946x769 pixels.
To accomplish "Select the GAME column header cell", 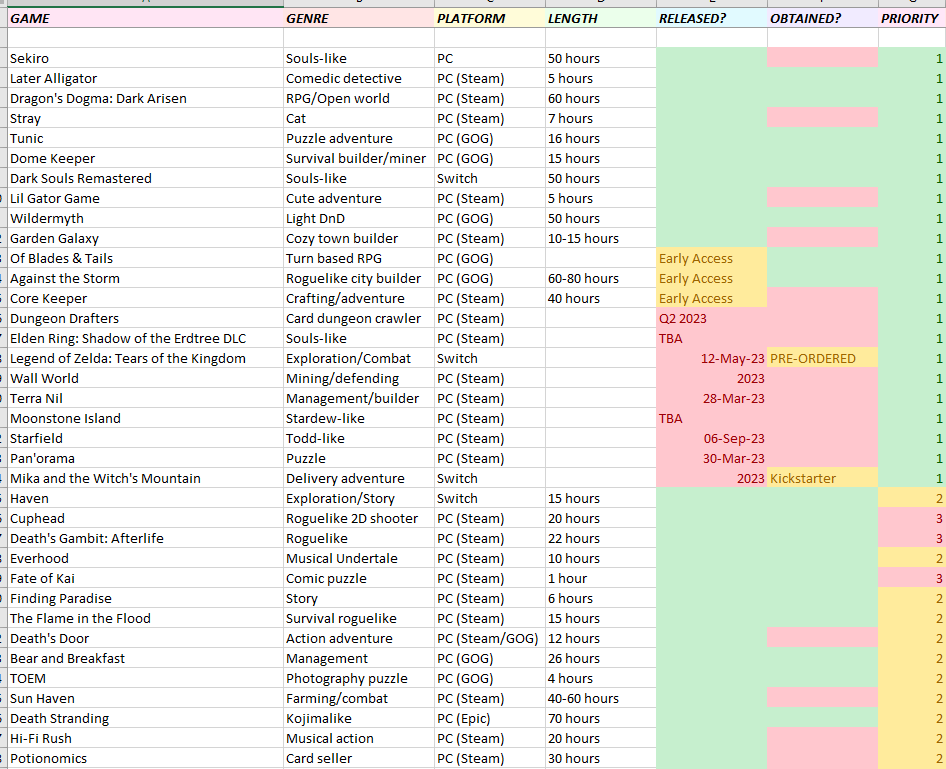I will tap(145, 18).
